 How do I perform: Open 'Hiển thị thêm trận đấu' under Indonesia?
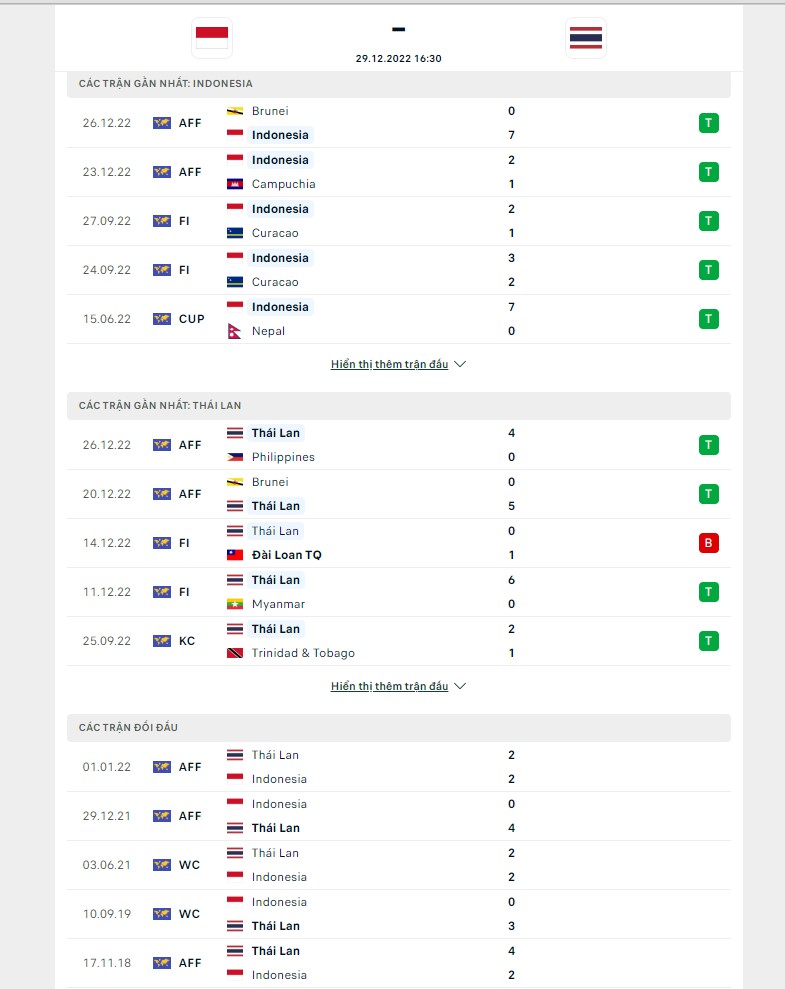coord(389,365)
